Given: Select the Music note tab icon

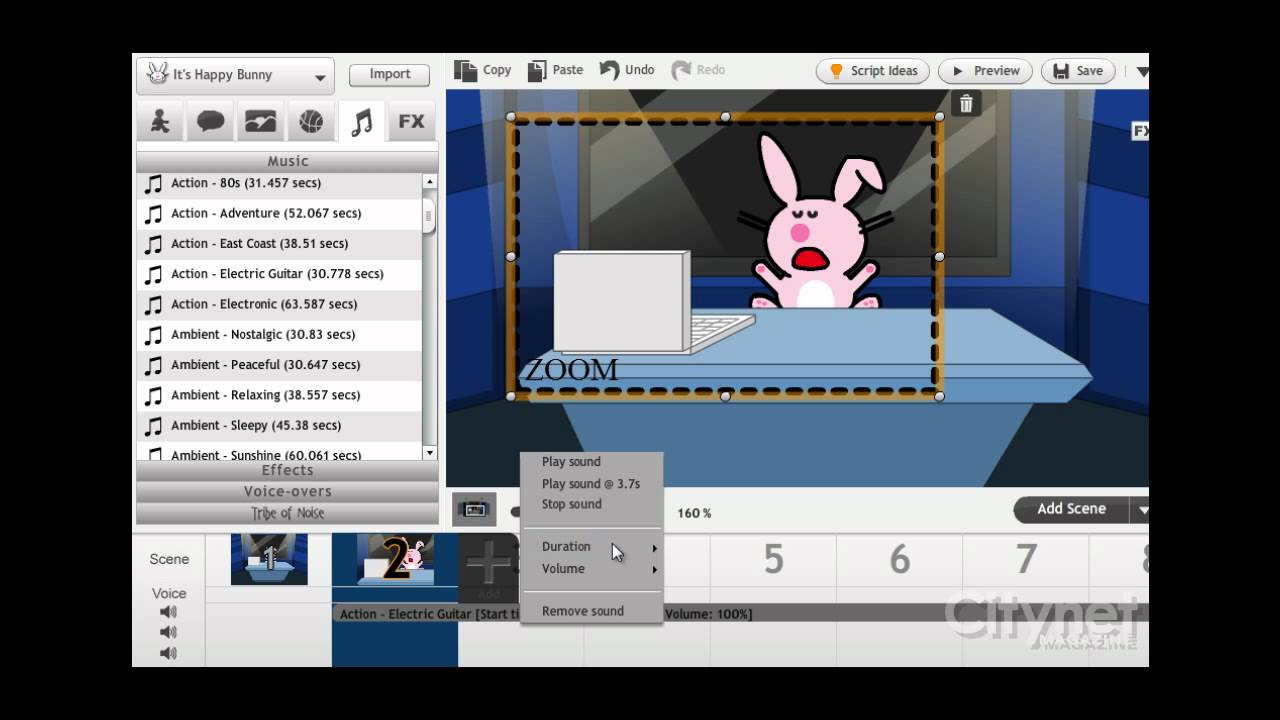Looking at the screenshot, I should point(361,122).
